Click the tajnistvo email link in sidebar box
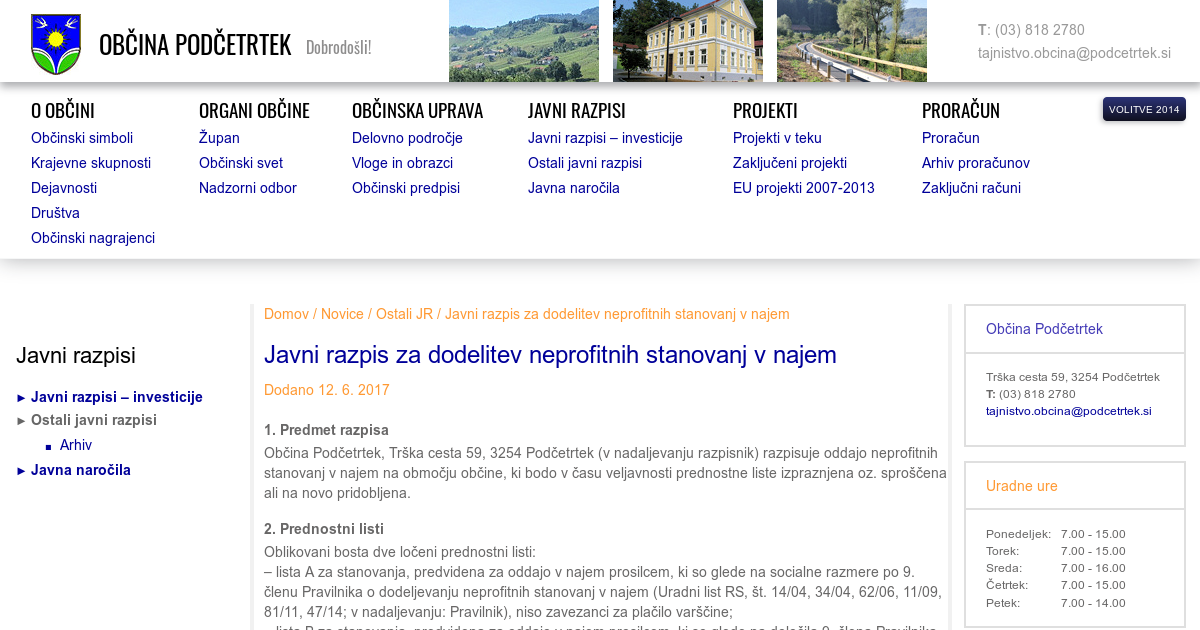The width and height of the screenshot is (1200, 630). click(1068, 411)
